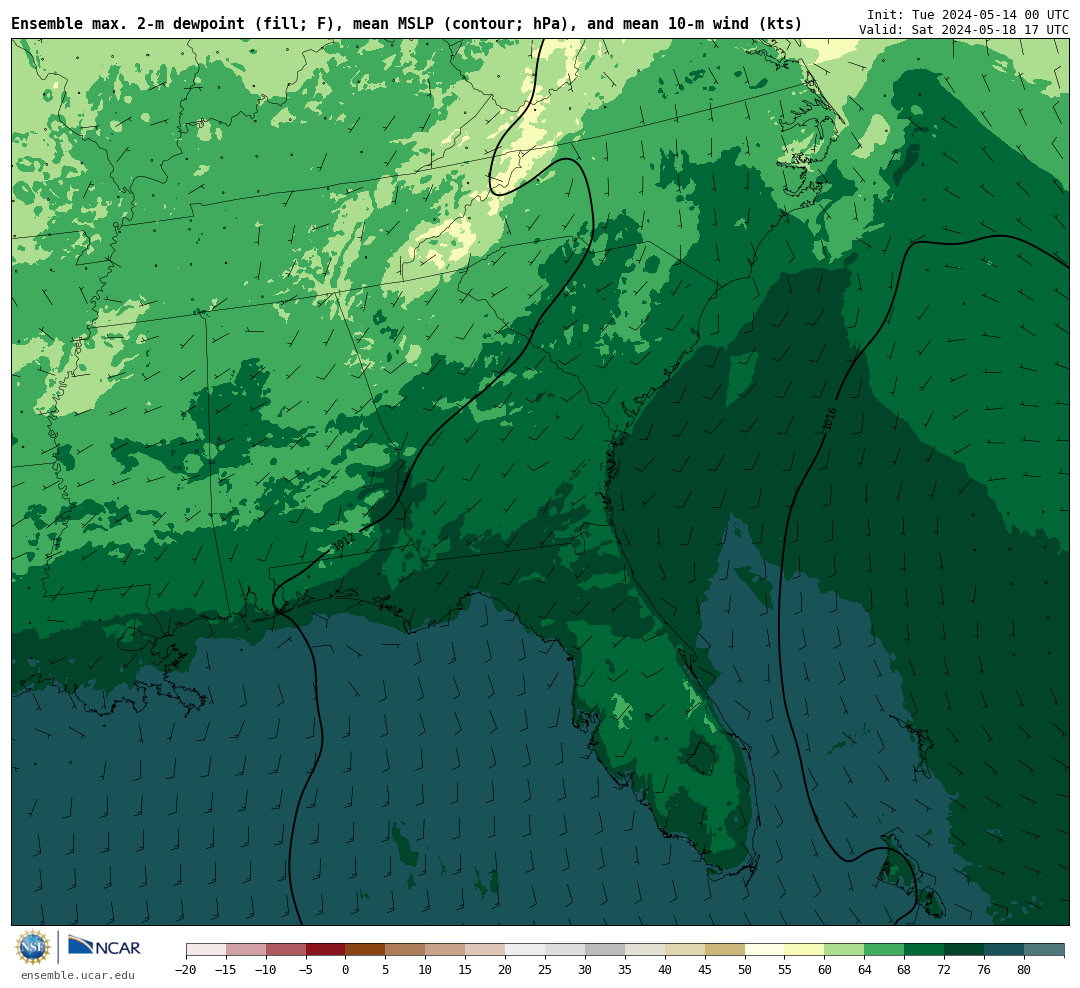Click the colorbar tick label '45'

click(x=705, y=970)
